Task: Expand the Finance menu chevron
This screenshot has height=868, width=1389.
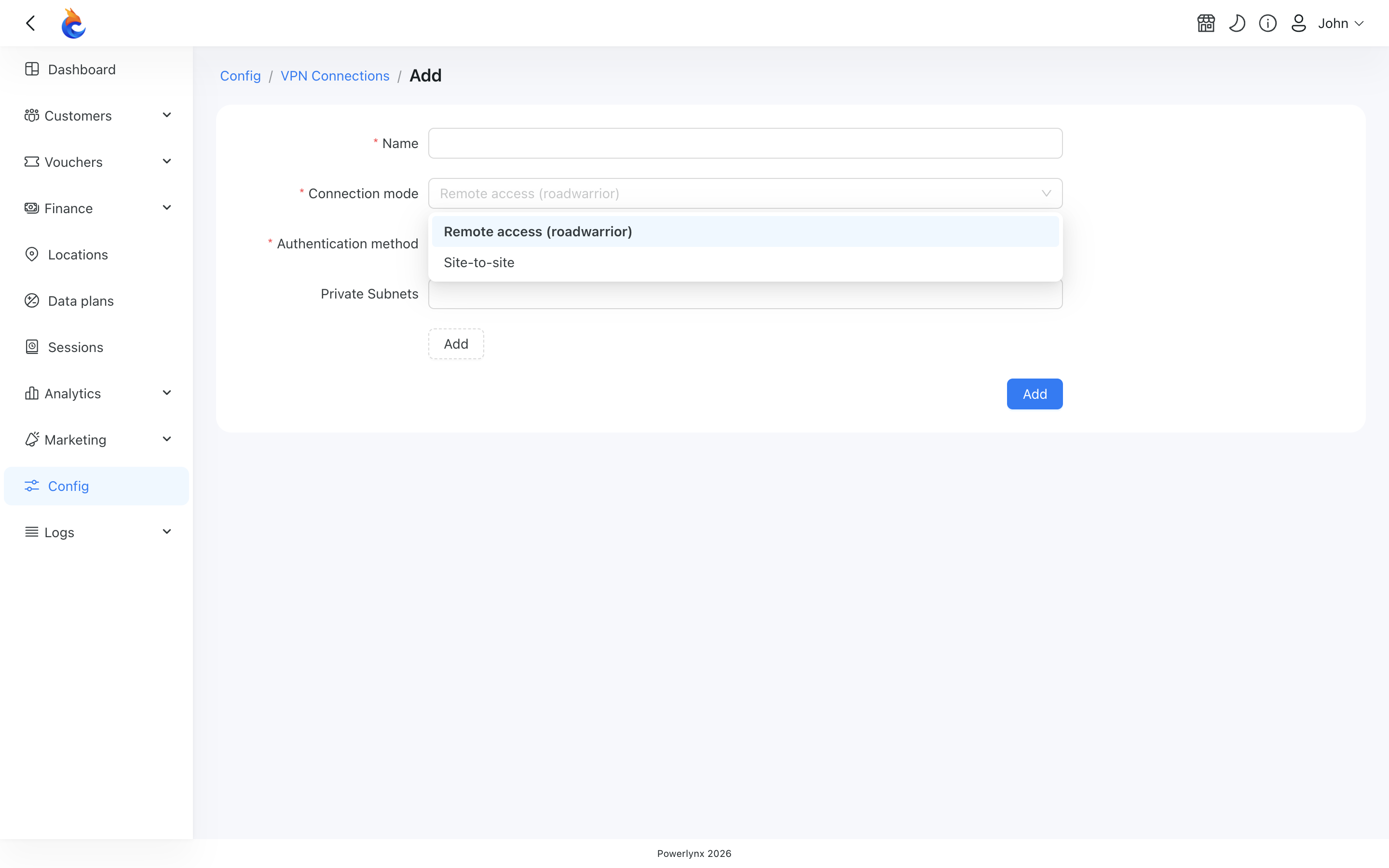Action: [167, 208]
